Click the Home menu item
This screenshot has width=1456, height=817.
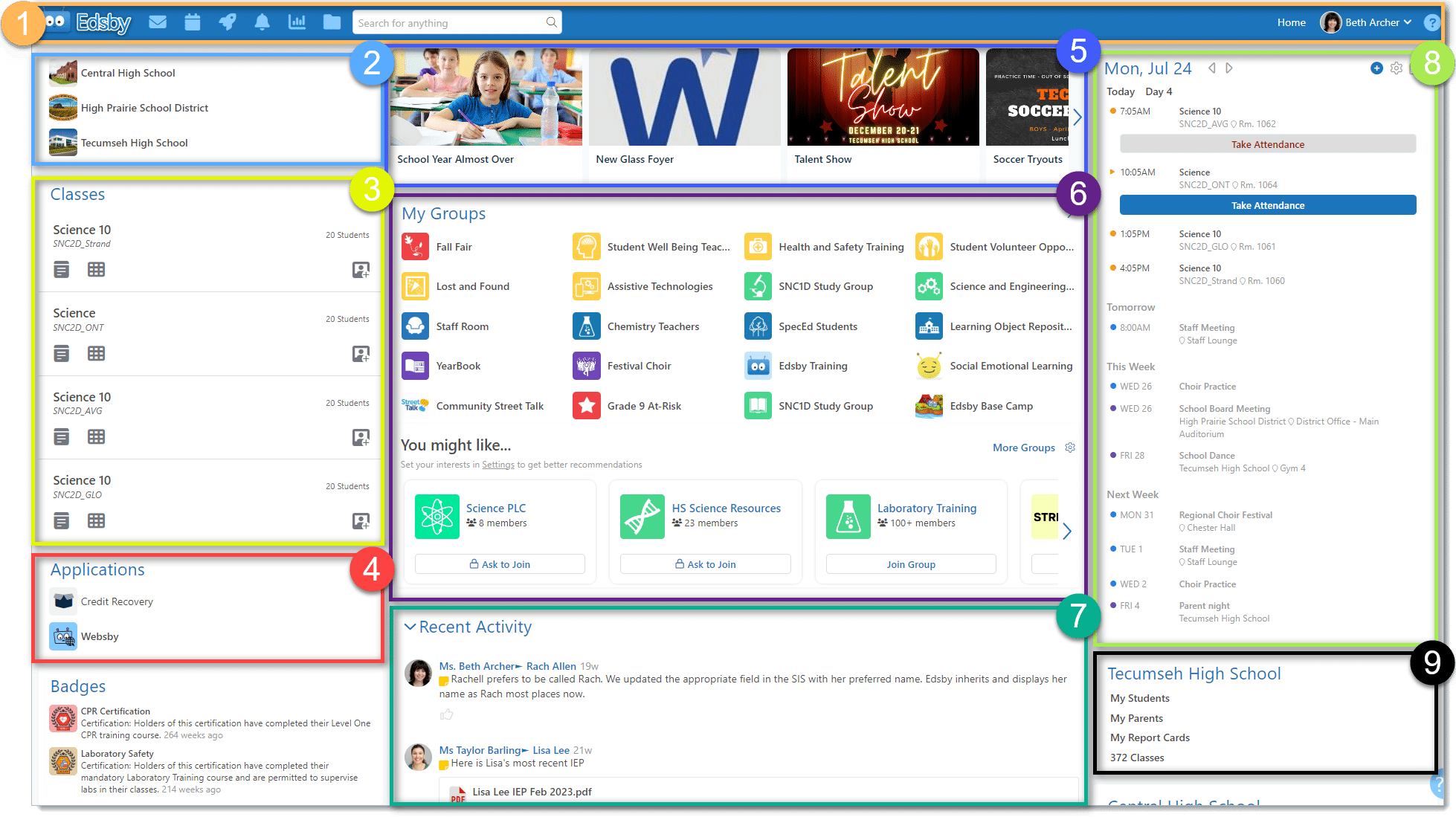pos(1291,22)
